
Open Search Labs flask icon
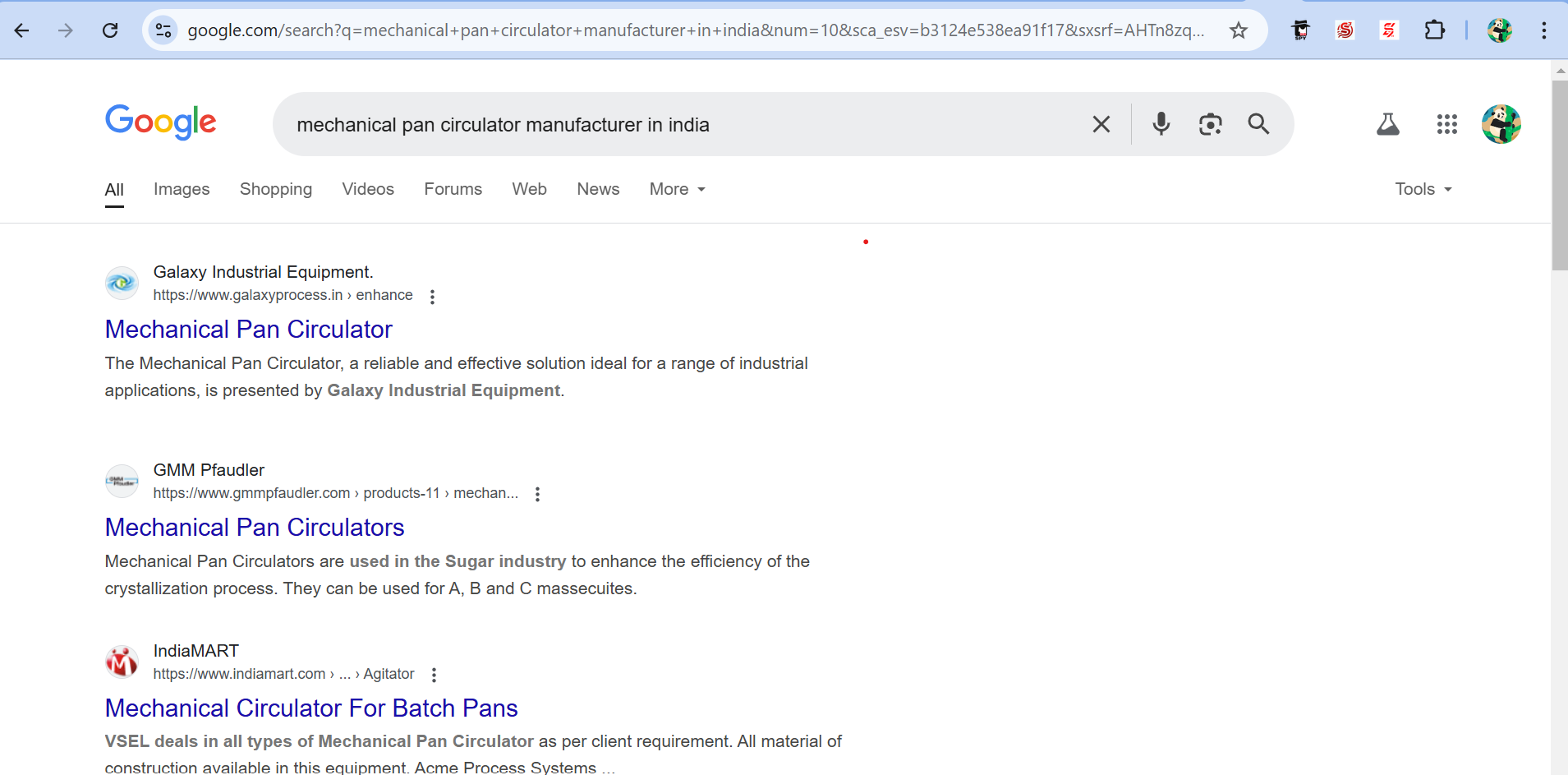[1387, 124]
